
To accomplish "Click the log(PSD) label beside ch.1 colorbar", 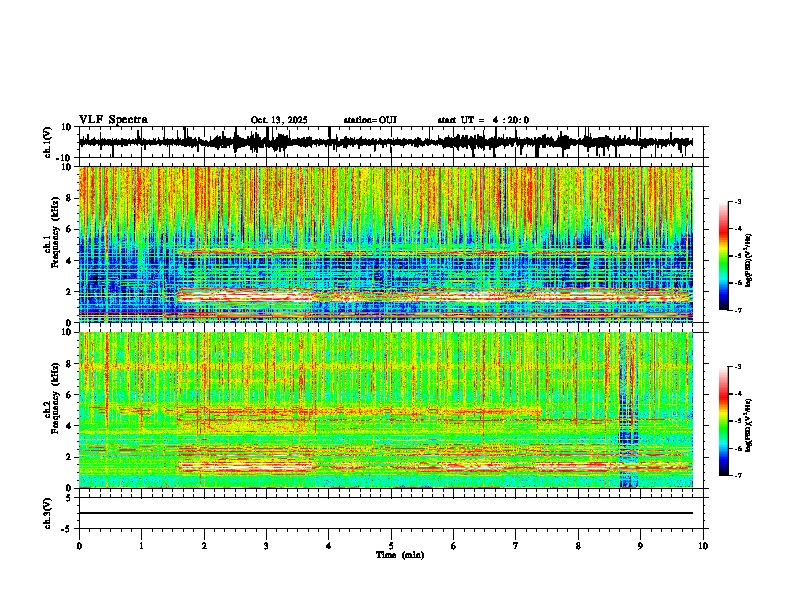I will [748, 260].
